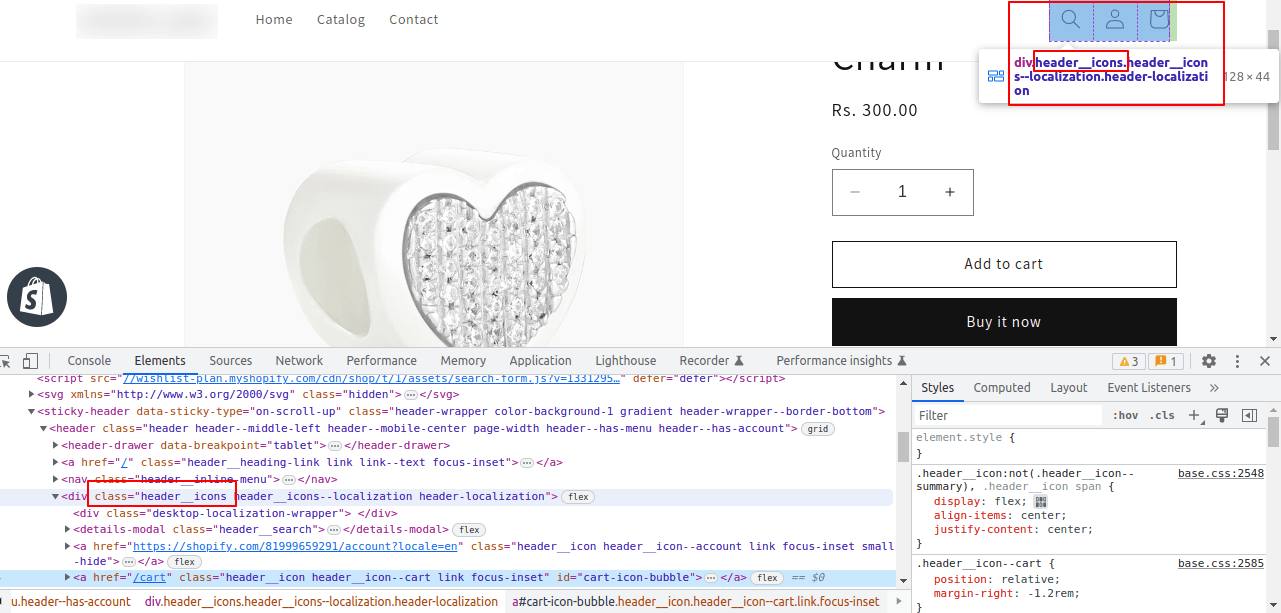Increase quantity with the plus button
The height and width of the screenshot is (613, 1281).
pyautogui.click(x=949, y=192)
